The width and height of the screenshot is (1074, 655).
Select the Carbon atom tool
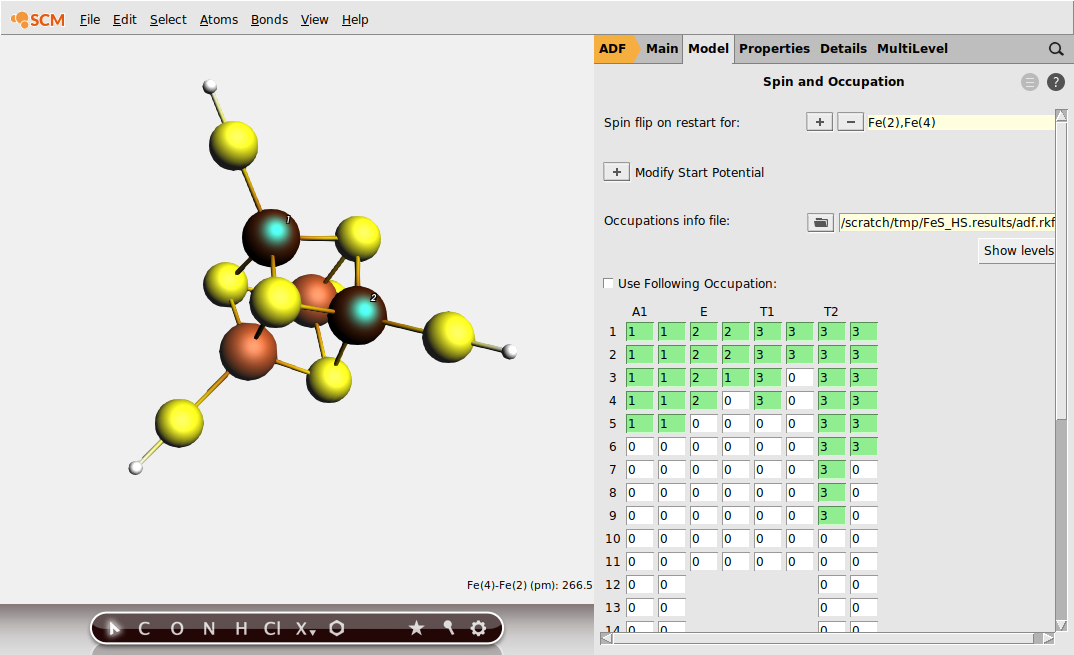(143, 628)
